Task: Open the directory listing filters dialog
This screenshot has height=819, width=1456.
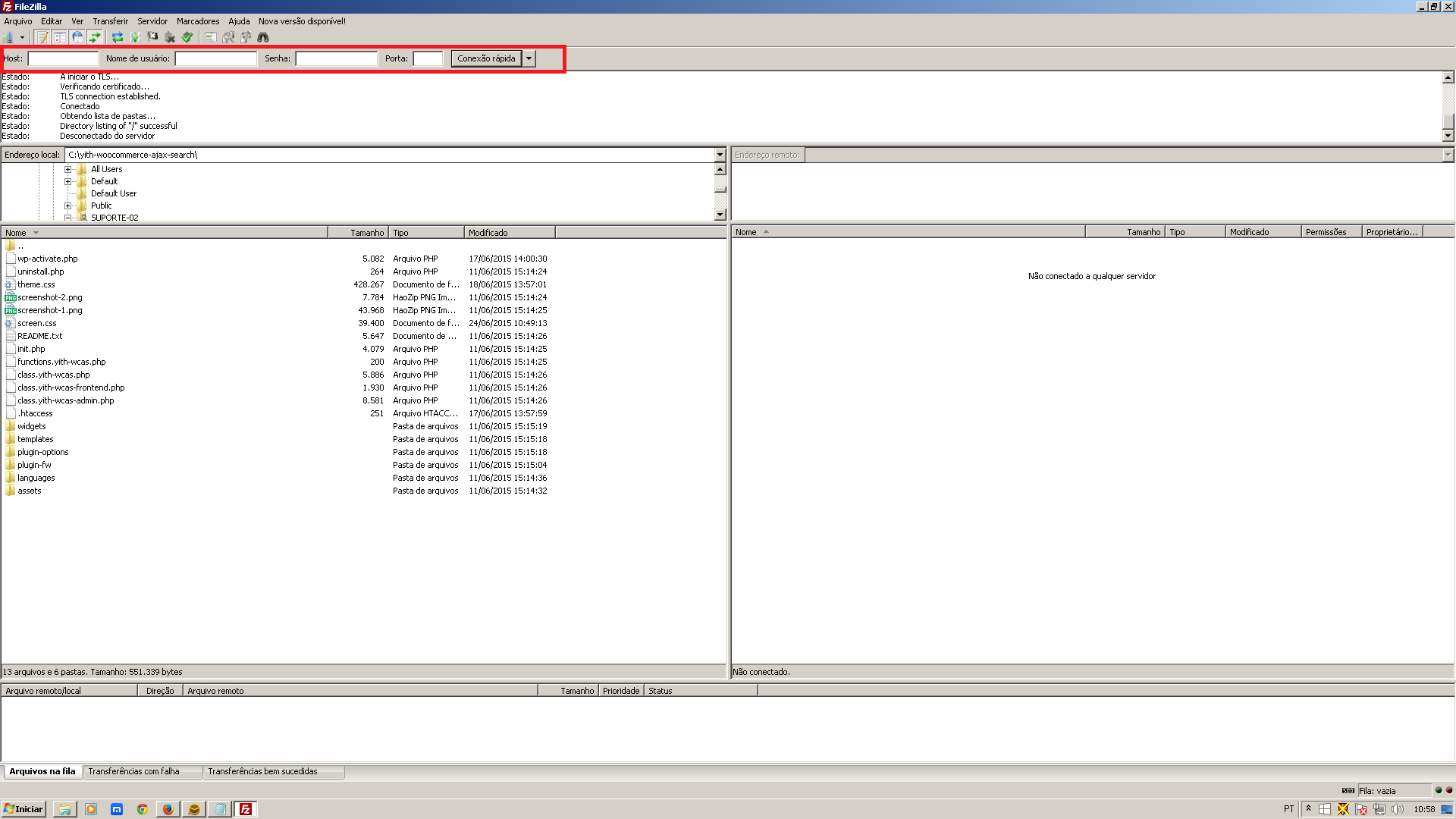Action: pos(211,37)
